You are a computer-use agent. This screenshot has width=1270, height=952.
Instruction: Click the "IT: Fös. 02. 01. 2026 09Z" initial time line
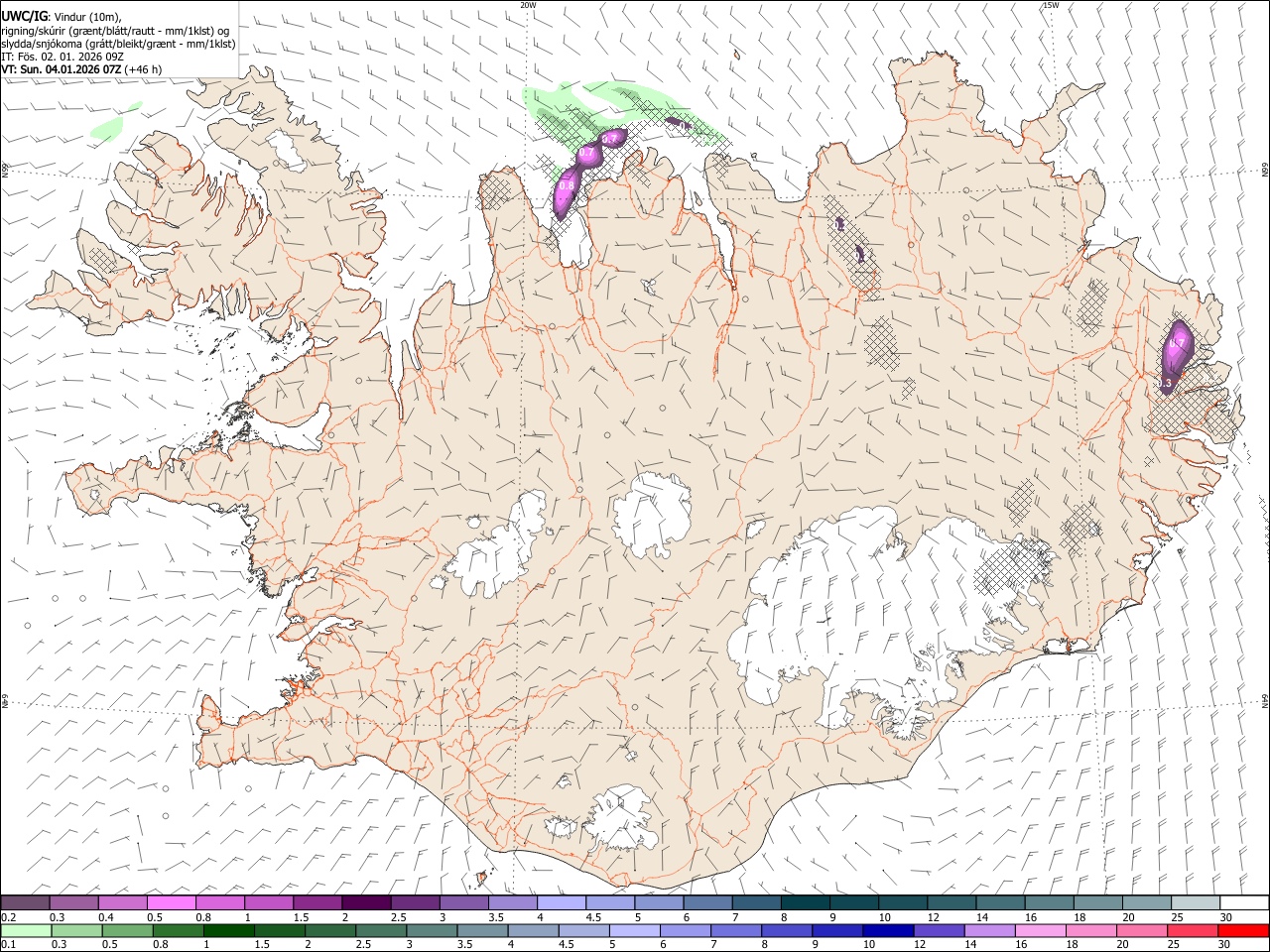click(63, 57)
